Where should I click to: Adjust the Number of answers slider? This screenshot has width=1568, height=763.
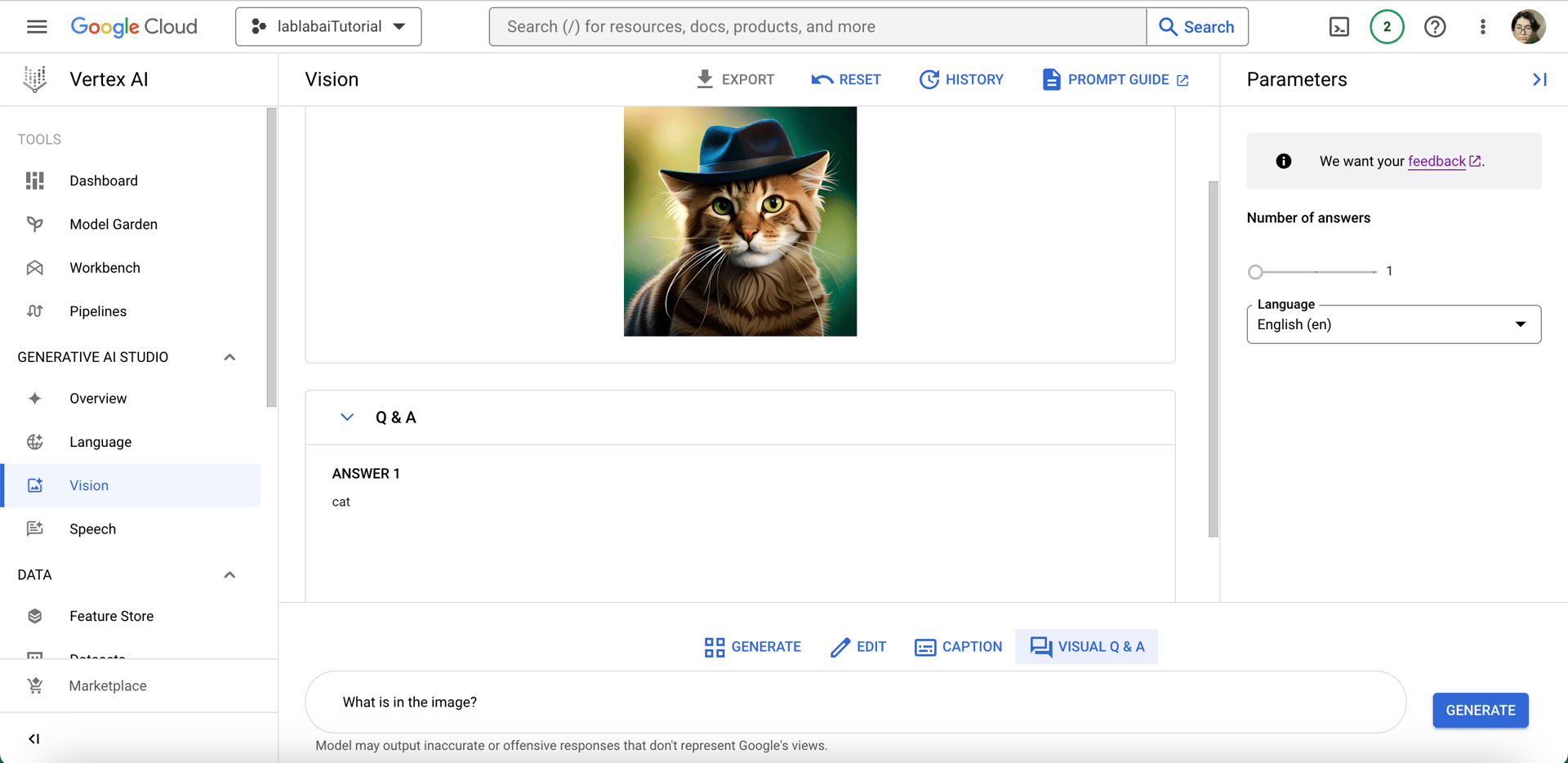tap(1256, 271)
